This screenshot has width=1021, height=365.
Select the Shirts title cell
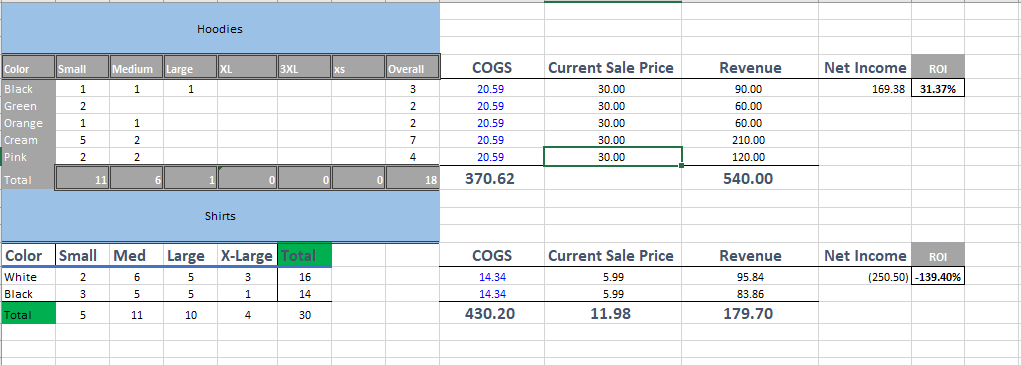pyautogui.click(x=220, y=216)
